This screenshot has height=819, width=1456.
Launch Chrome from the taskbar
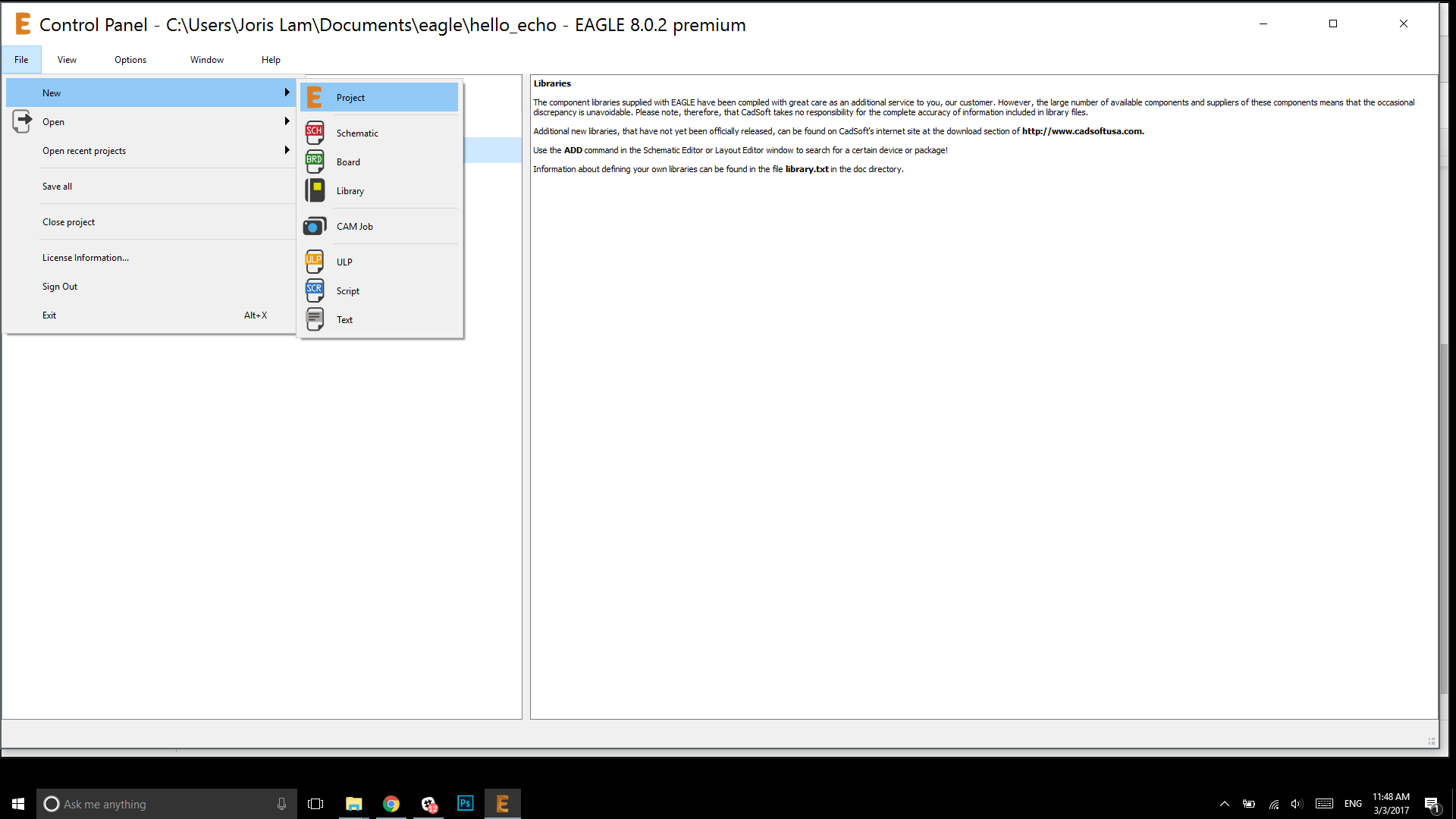391,804
